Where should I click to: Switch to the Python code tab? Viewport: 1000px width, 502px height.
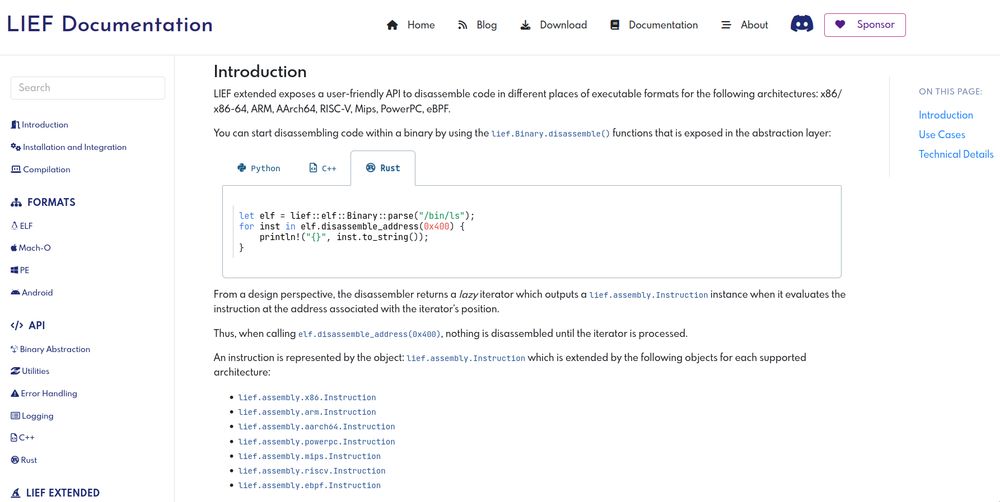pos(259,168)
